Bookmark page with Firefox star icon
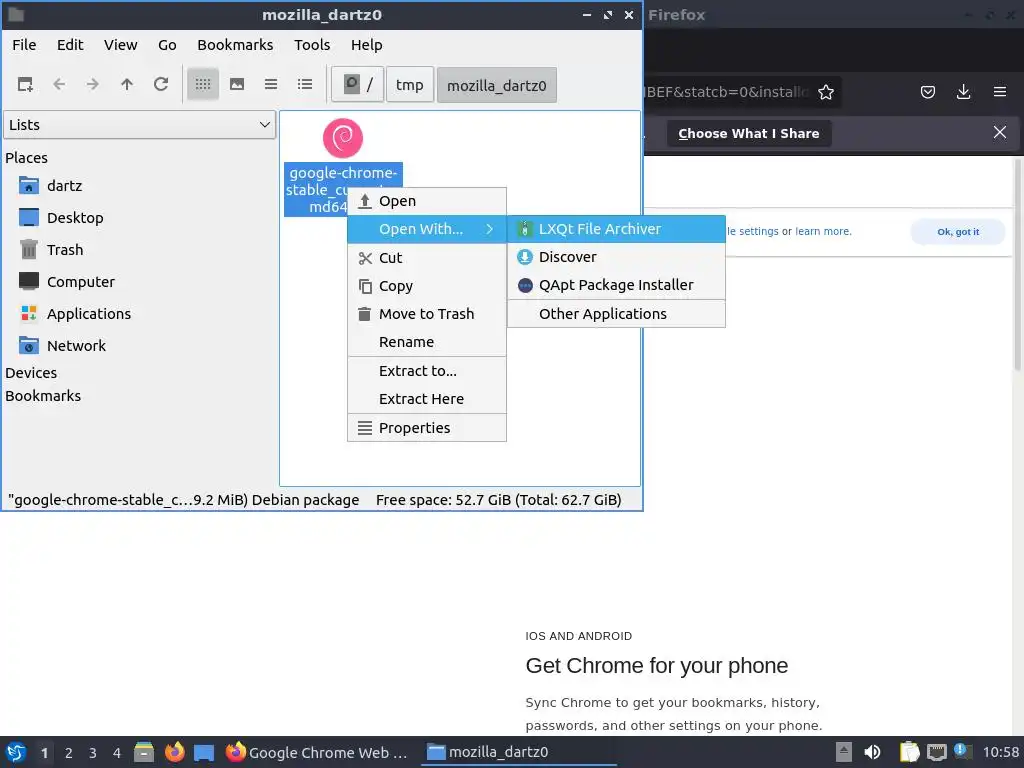Image resolution: width=1024 pixels, height=768 pixels. click(826, 92)
